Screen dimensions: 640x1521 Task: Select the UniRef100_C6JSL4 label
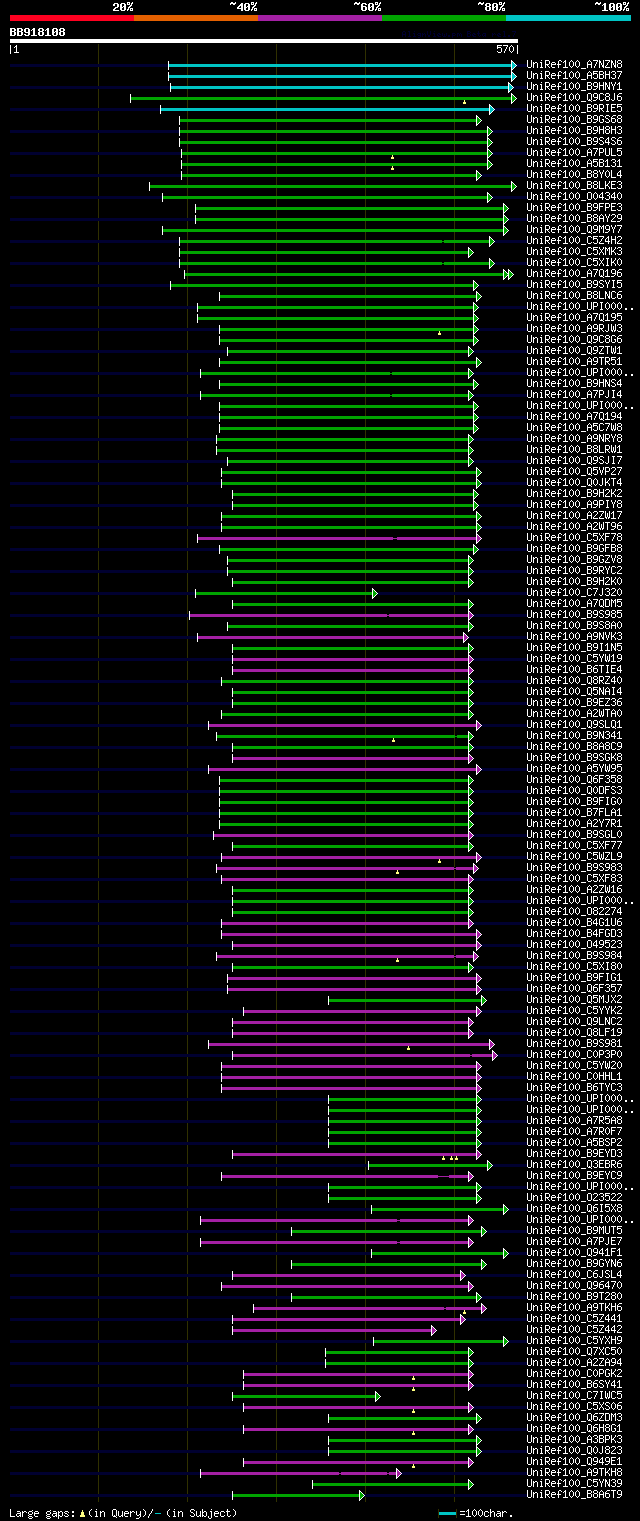(x=572, y=1274)
